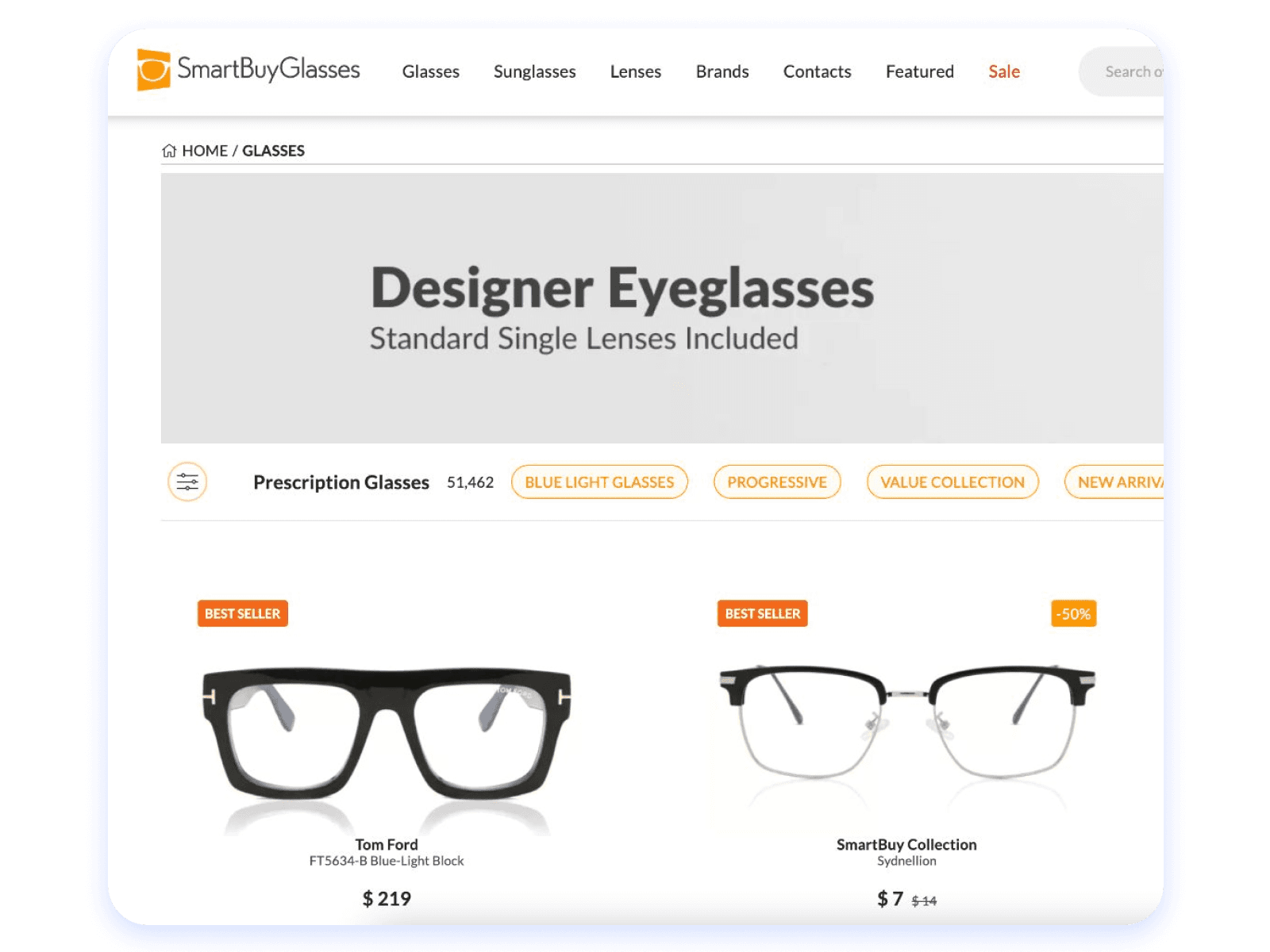
Task: Open the Lenses menu
Action: tap(635, 71)
